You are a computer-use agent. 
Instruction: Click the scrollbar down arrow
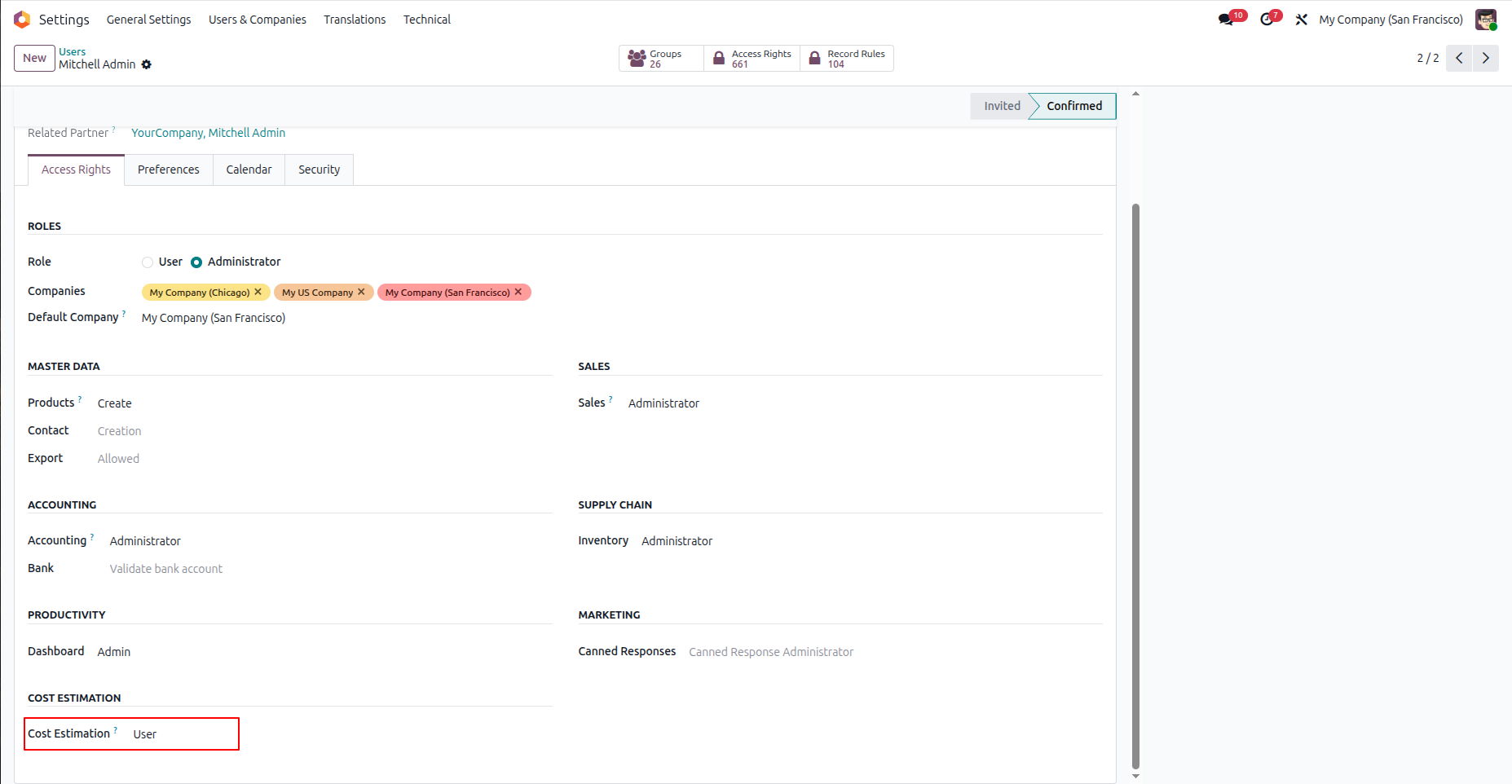(1135, 776)
